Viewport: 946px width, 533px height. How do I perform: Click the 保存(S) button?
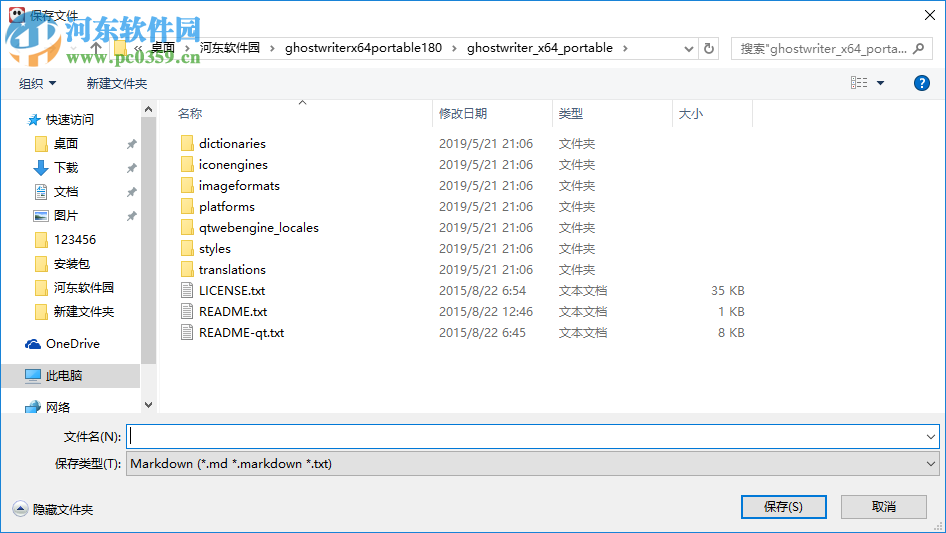(x=783, y=506)
